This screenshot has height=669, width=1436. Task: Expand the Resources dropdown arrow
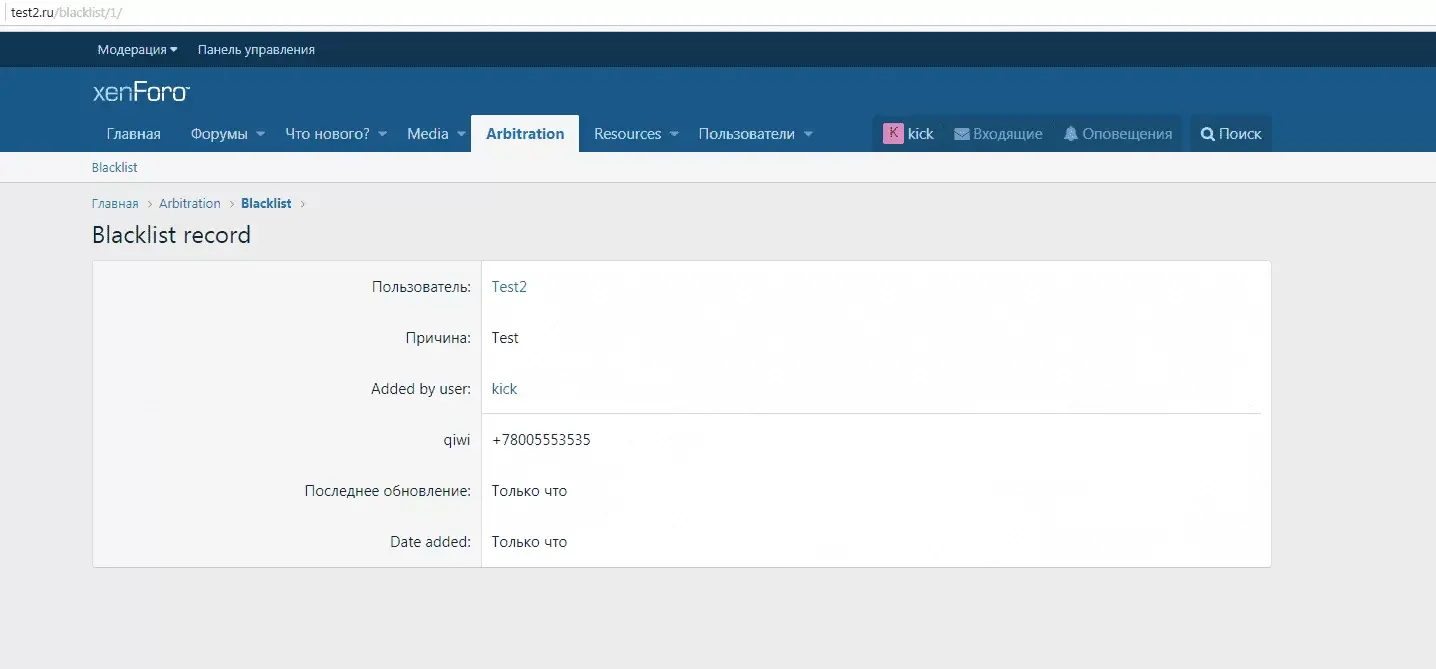pyautogui.click(x=674, y=134)
